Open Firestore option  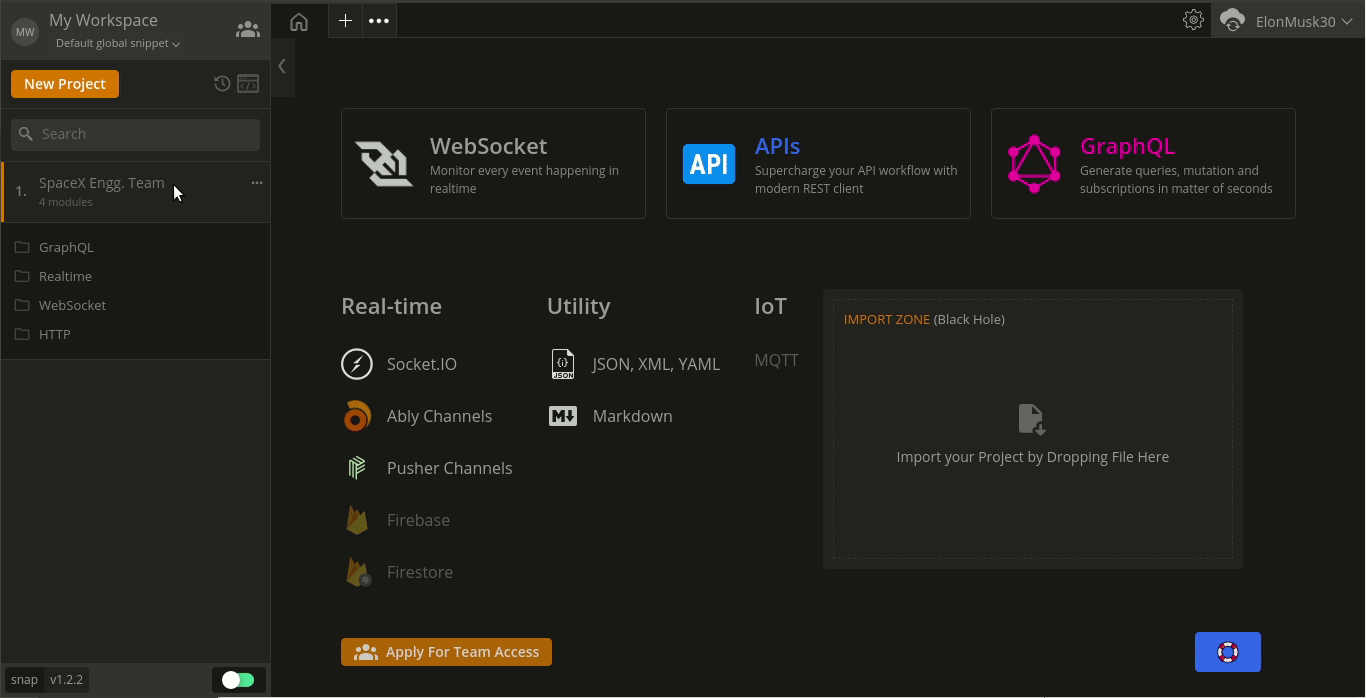click(x=420, y=572)
